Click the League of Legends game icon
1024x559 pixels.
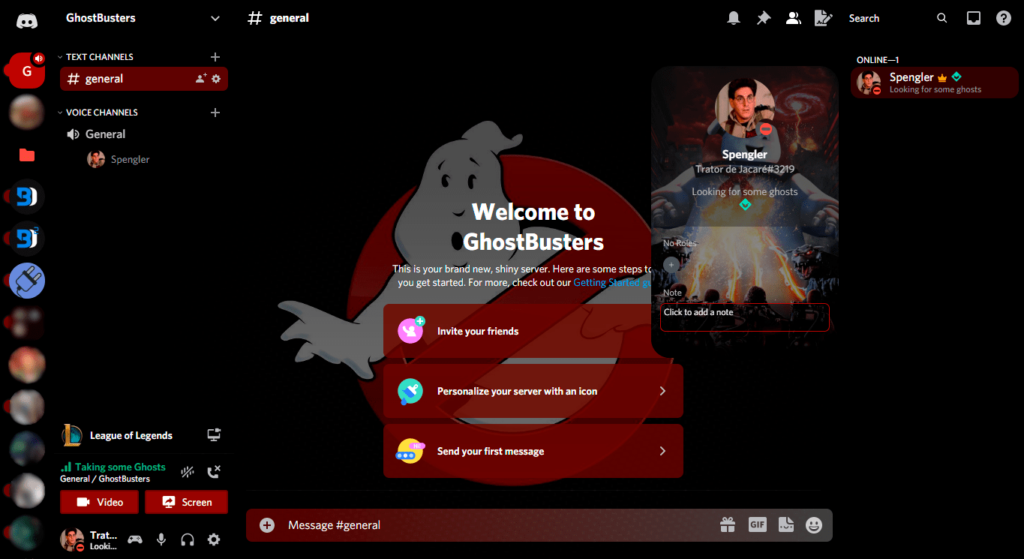72,435
